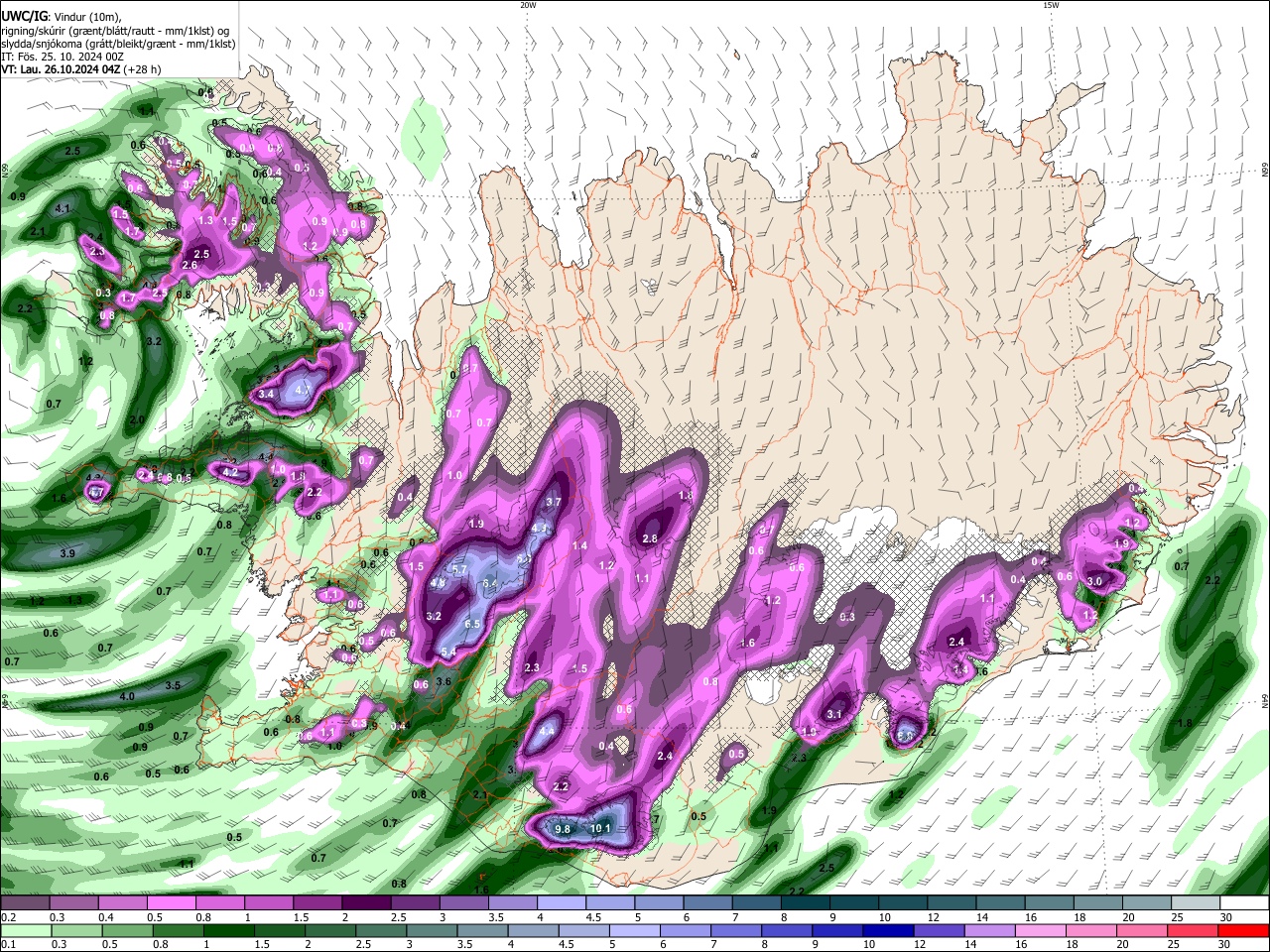This screenshot has height=952, width=1270.
Task: Click the 3.4 value label
Action: (x=266, y=394)
